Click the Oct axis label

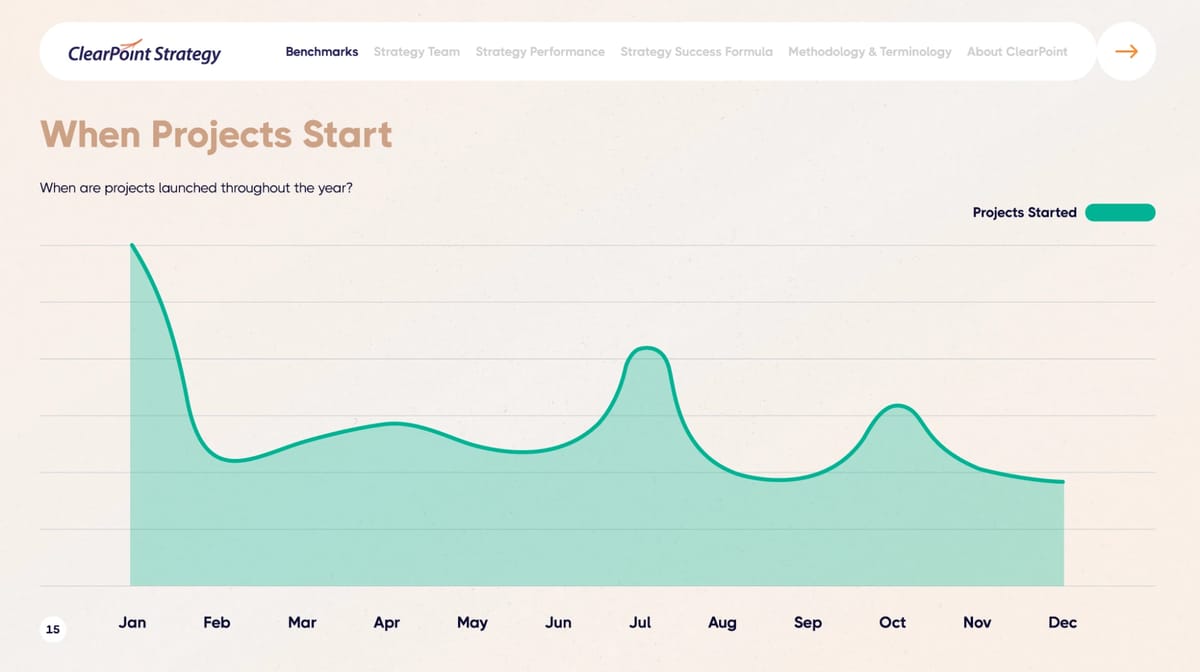click(x=892, y=622)
